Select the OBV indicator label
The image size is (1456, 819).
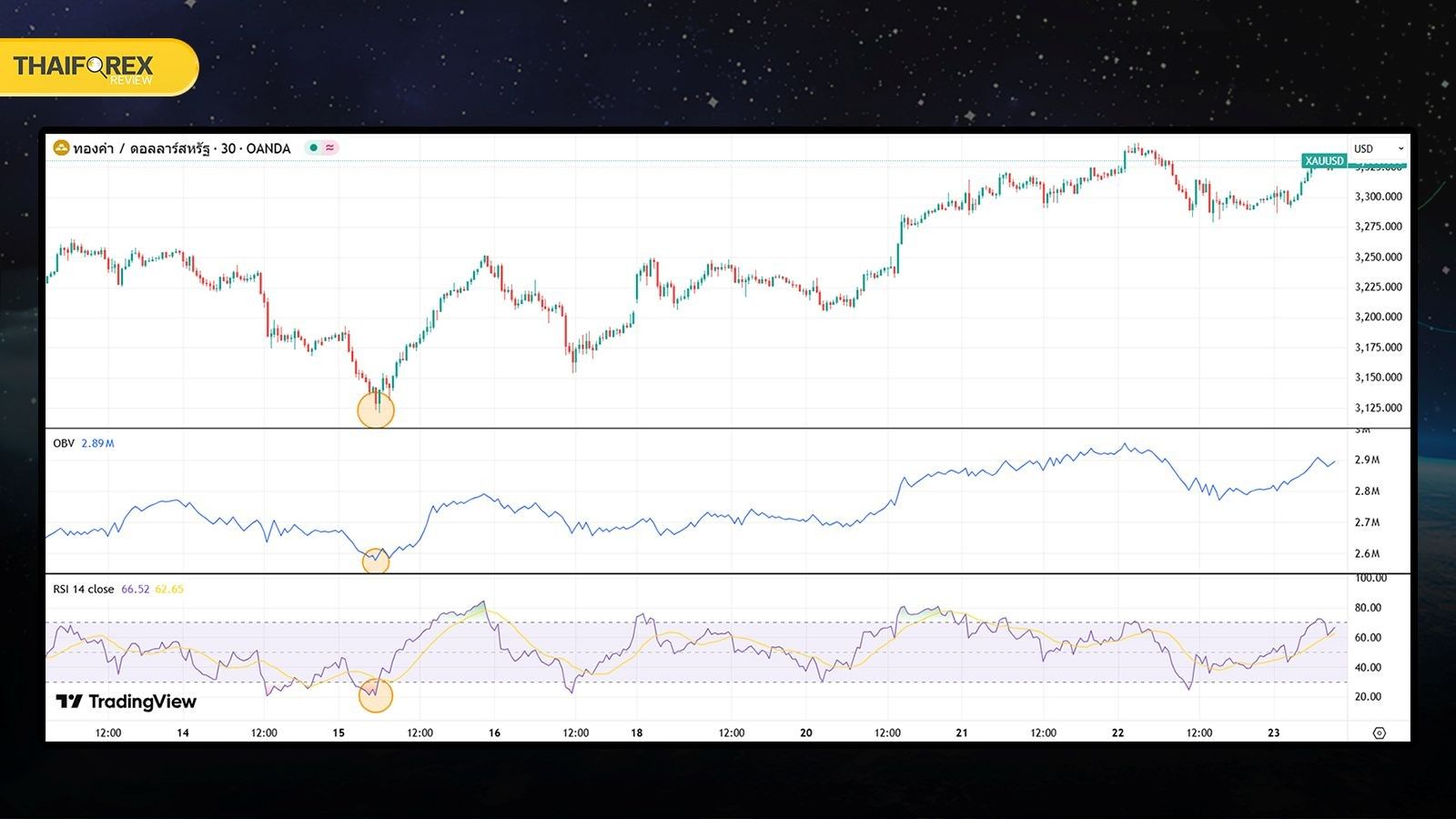[64, 443]
